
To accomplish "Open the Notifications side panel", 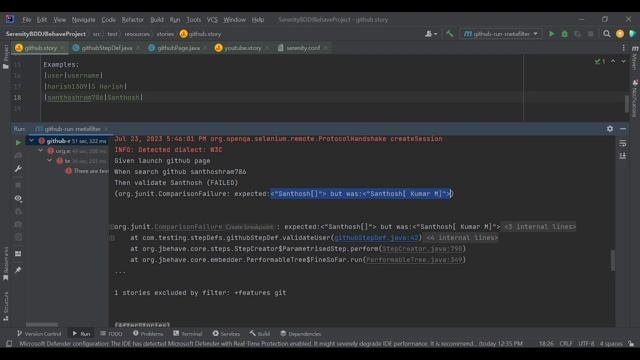I will point(635,98).
